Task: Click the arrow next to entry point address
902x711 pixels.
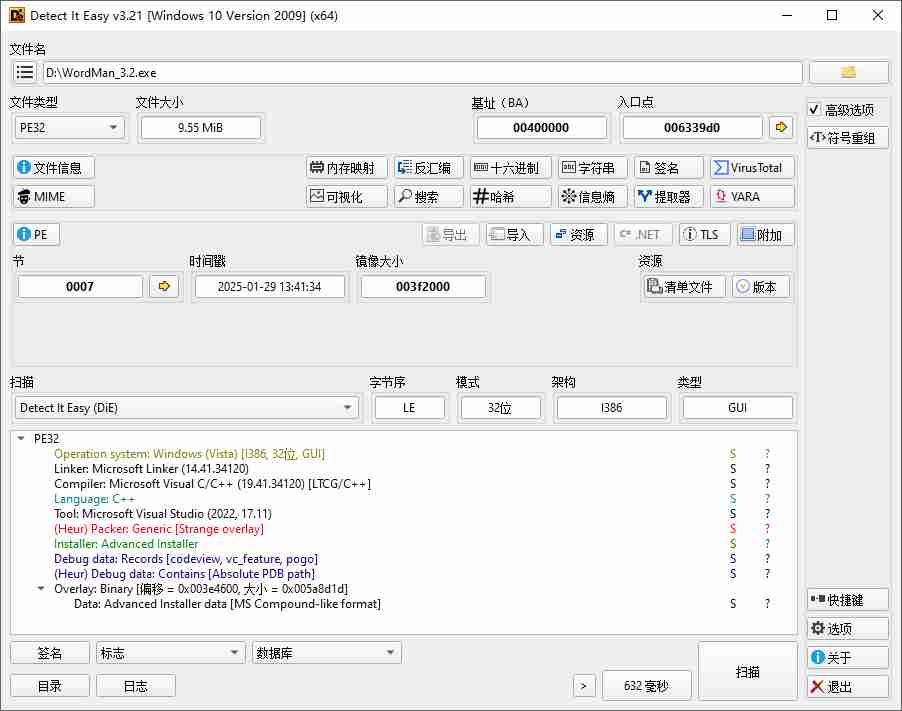Action: (781, 128)
